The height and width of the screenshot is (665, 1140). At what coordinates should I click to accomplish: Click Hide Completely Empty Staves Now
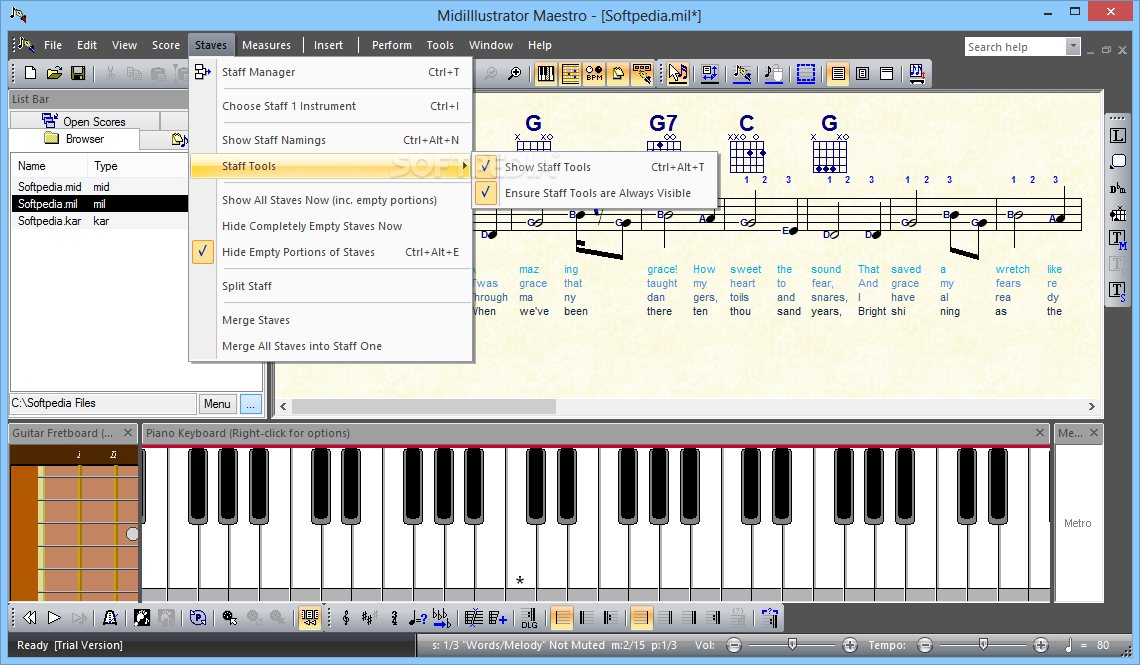(x=331, y=226)
